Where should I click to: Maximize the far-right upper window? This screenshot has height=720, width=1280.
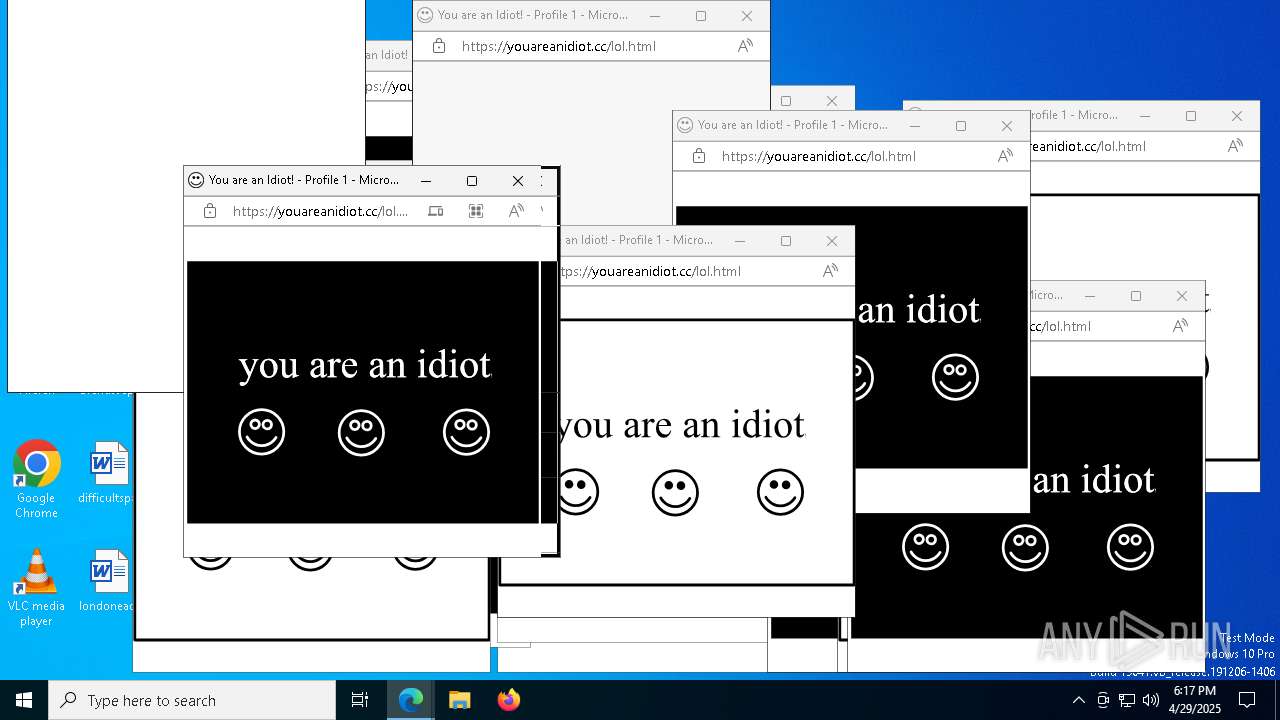tap(1191, 116)
